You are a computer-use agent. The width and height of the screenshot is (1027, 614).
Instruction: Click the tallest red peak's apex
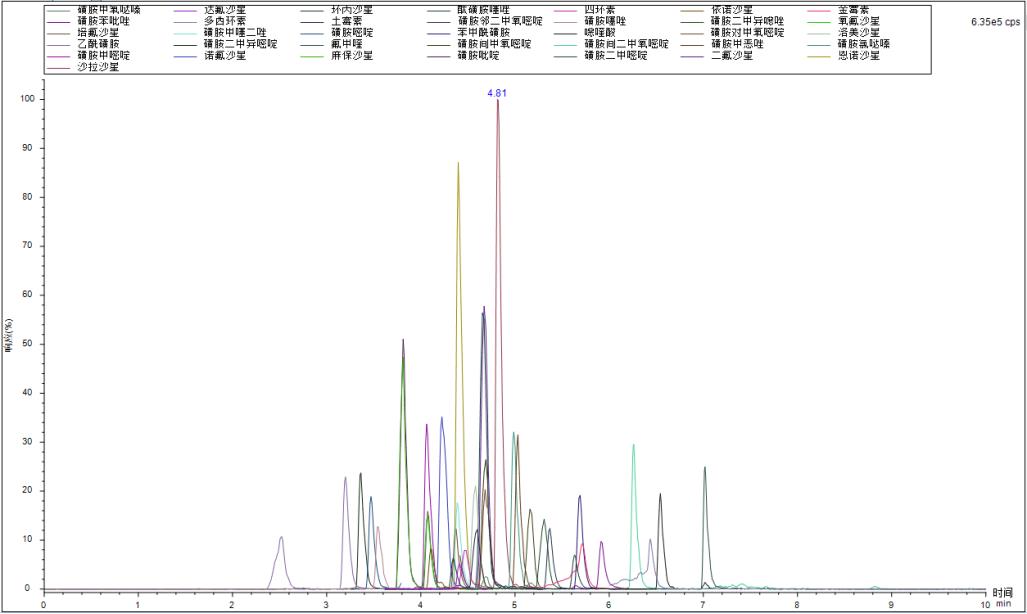[497, 101]
